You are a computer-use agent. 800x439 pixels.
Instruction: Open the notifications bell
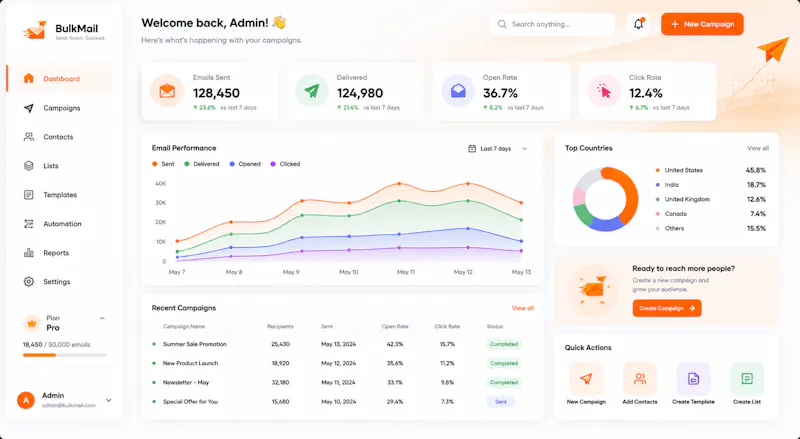[x=638, y=24]
